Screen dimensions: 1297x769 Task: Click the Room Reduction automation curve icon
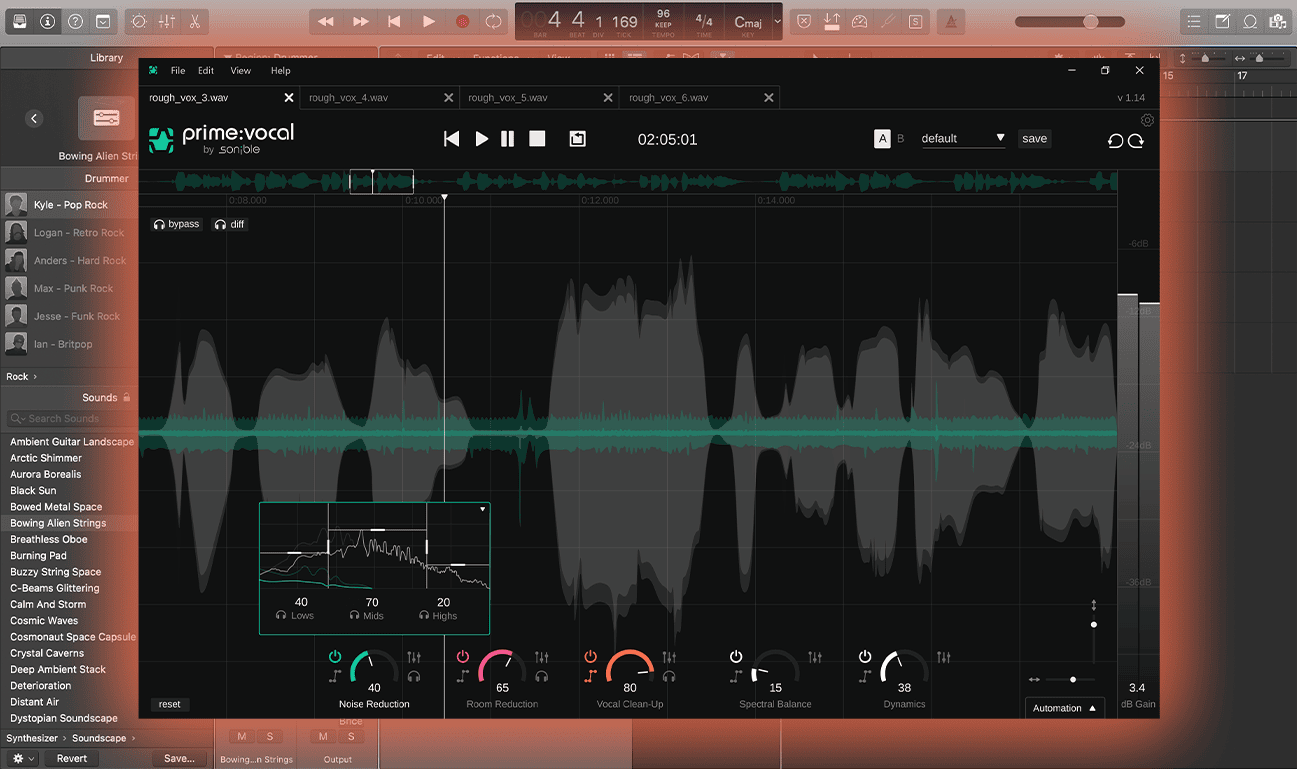(463, 676)
